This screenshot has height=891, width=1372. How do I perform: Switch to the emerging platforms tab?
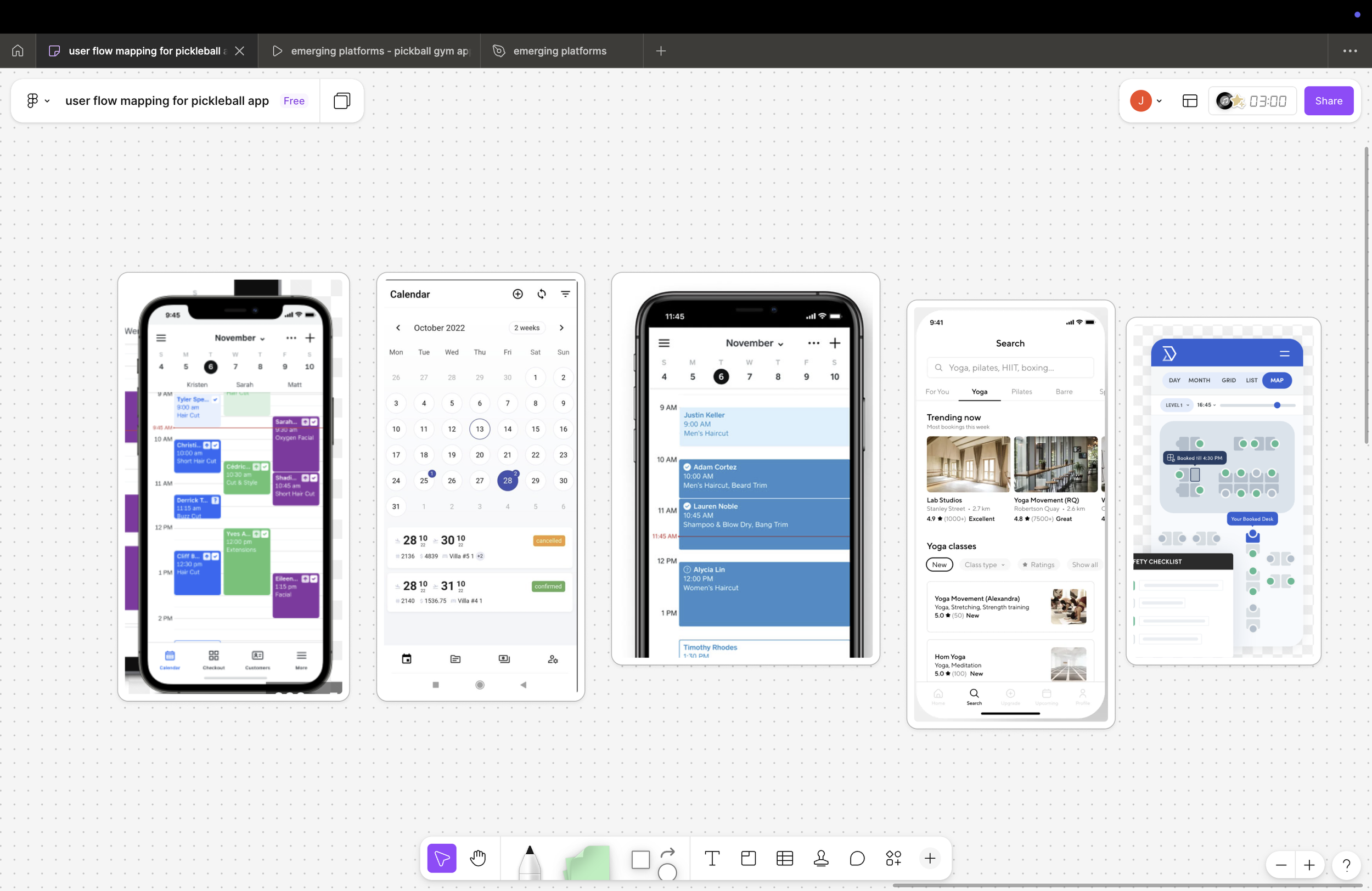(x=559, y=50)
